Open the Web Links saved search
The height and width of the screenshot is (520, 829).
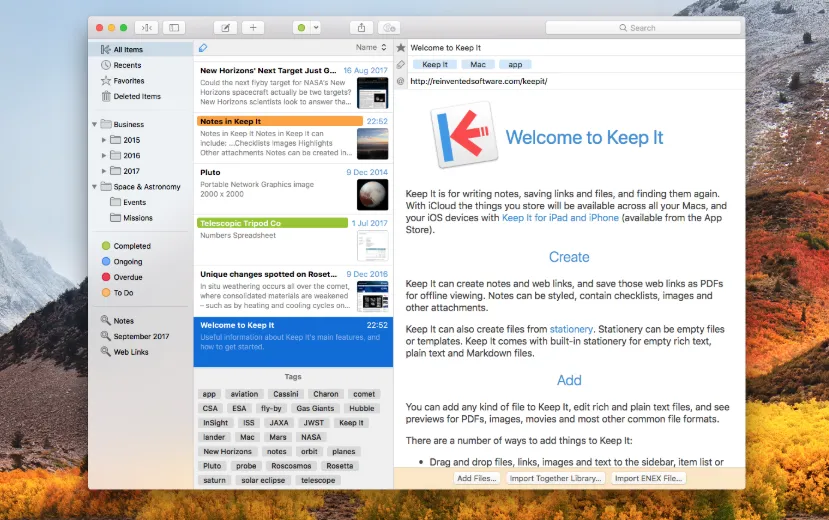point(140,352)
